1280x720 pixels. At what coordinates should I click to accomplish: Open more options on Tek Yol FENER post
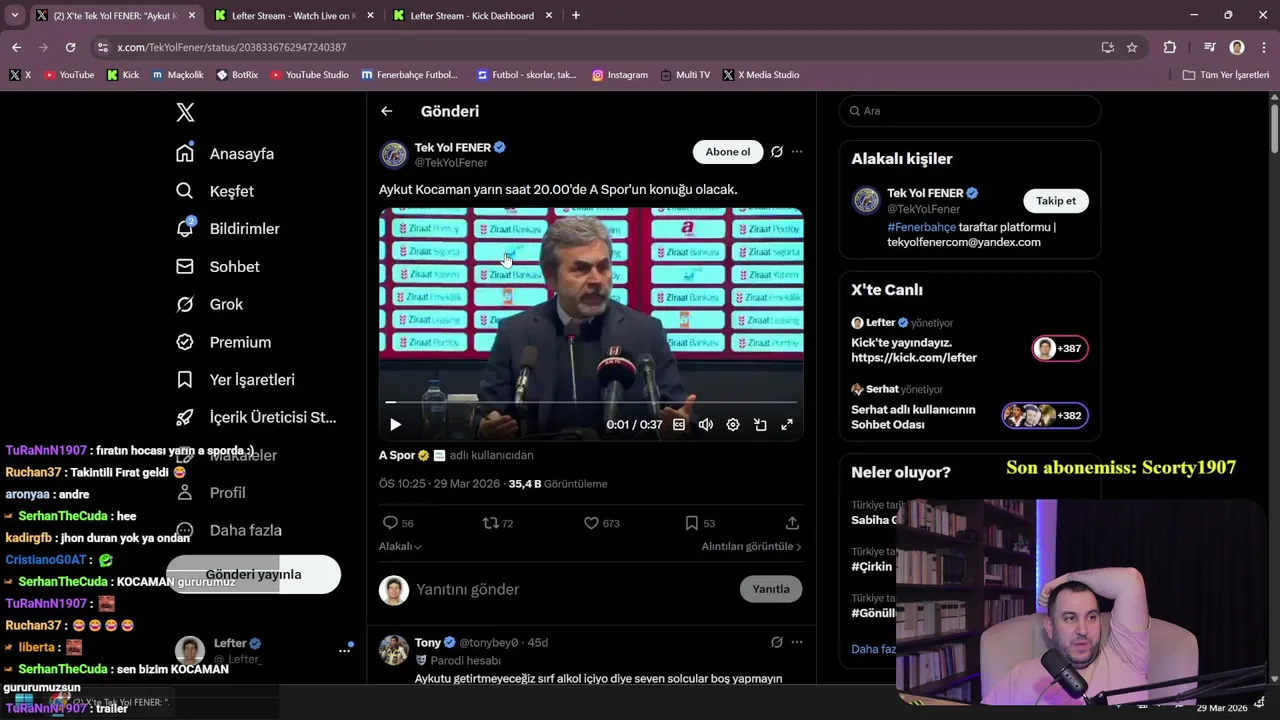(797, 152)
